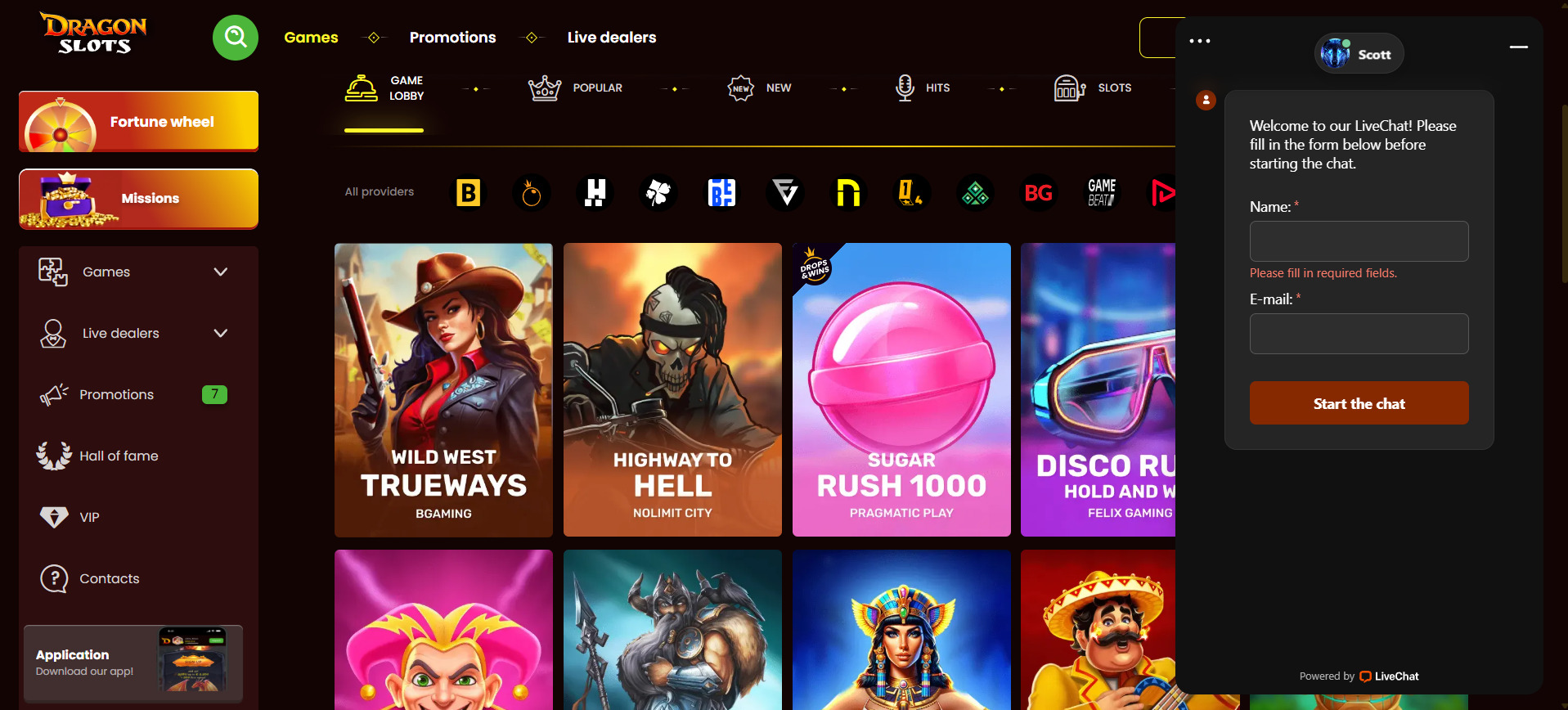This screenshot has width=1568, height=710.
Task: Open LiveChat options three-dot menu
Action: 1199,41
